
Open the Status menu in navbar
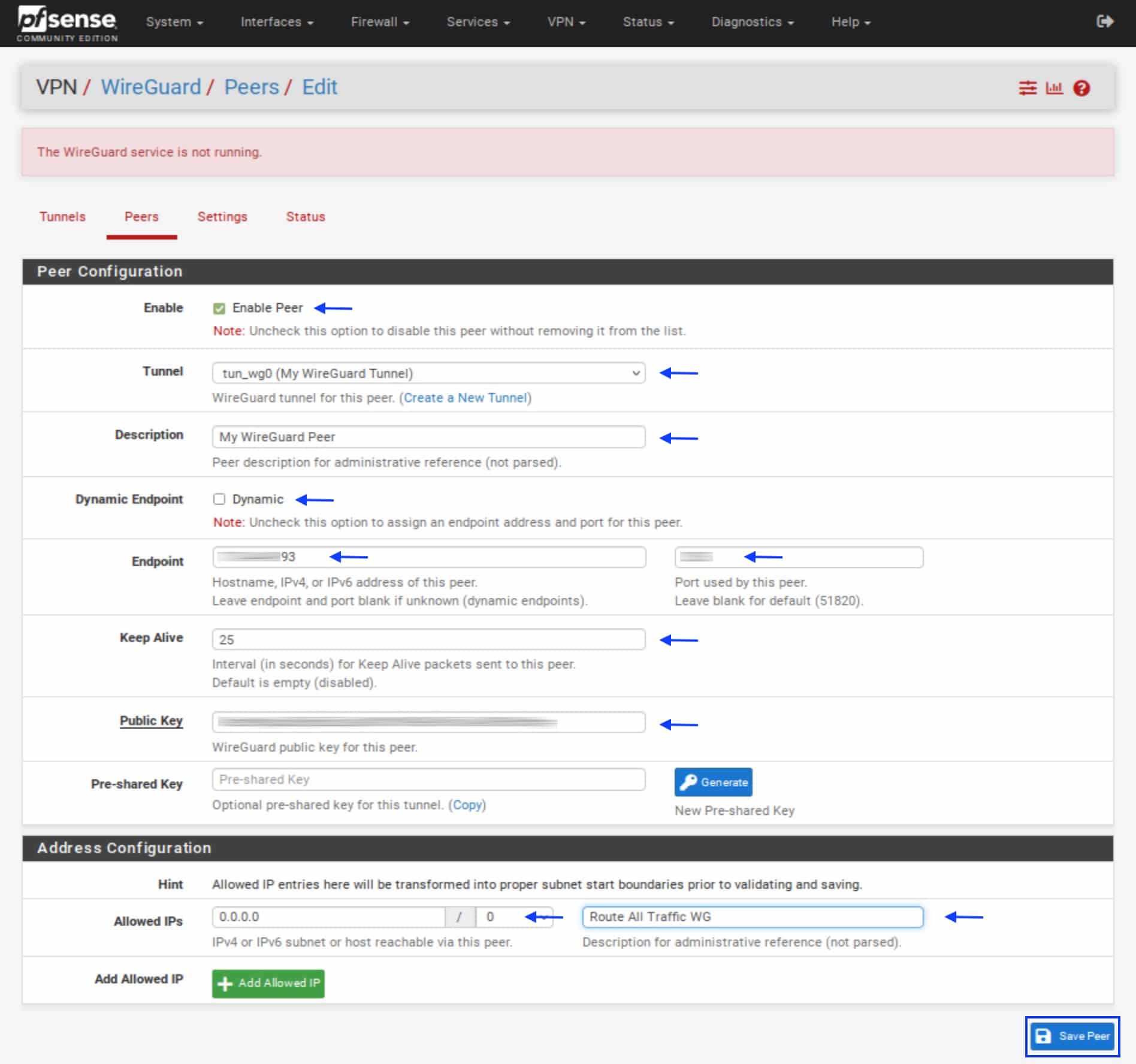(x=648, y=22)
